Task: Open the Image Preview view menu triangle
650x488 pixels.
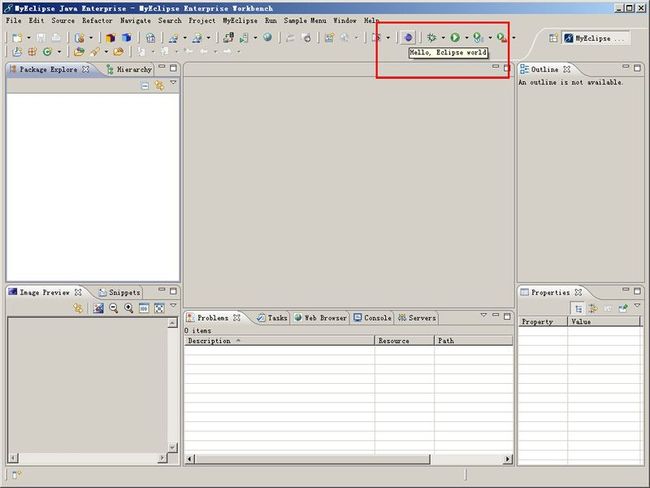Action: click(x=173, y=306)
